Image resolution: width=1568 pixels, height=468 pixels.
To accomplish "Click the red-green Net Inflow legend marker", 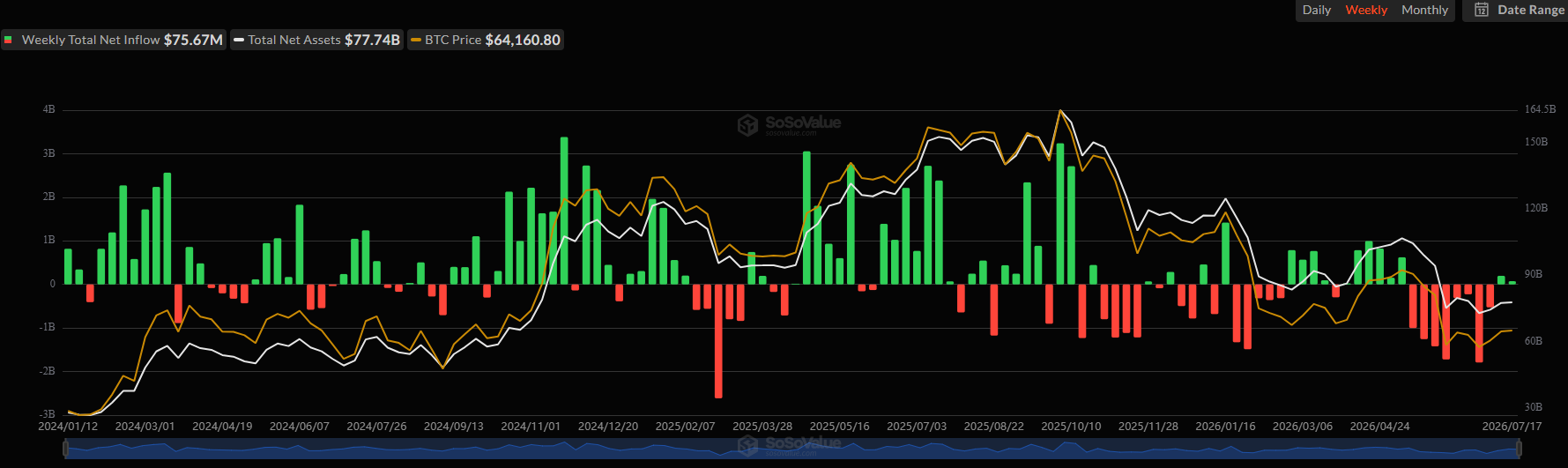I will 8,40.
